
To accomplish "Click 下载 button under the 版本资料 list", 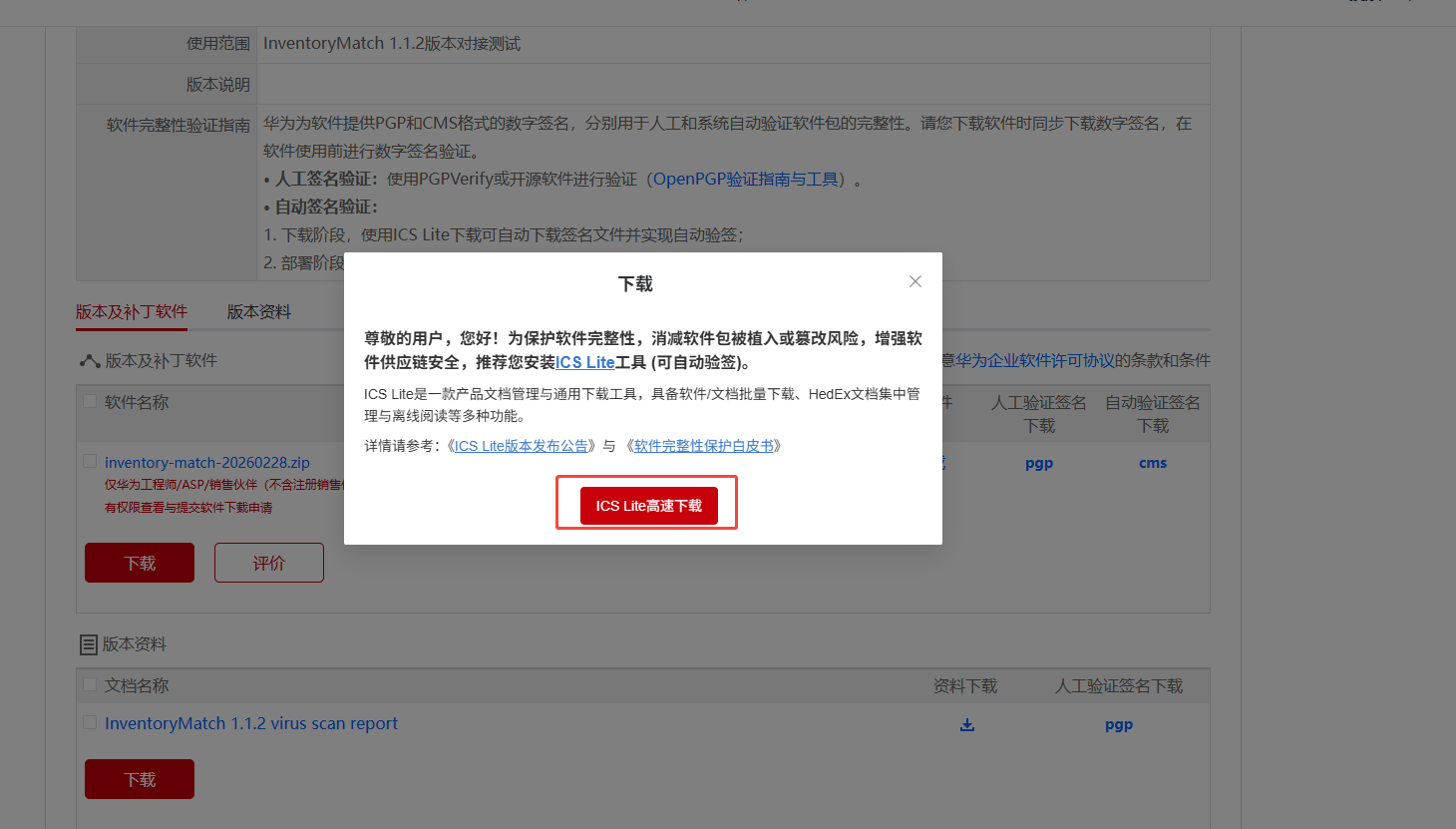I will click(140, 779).
